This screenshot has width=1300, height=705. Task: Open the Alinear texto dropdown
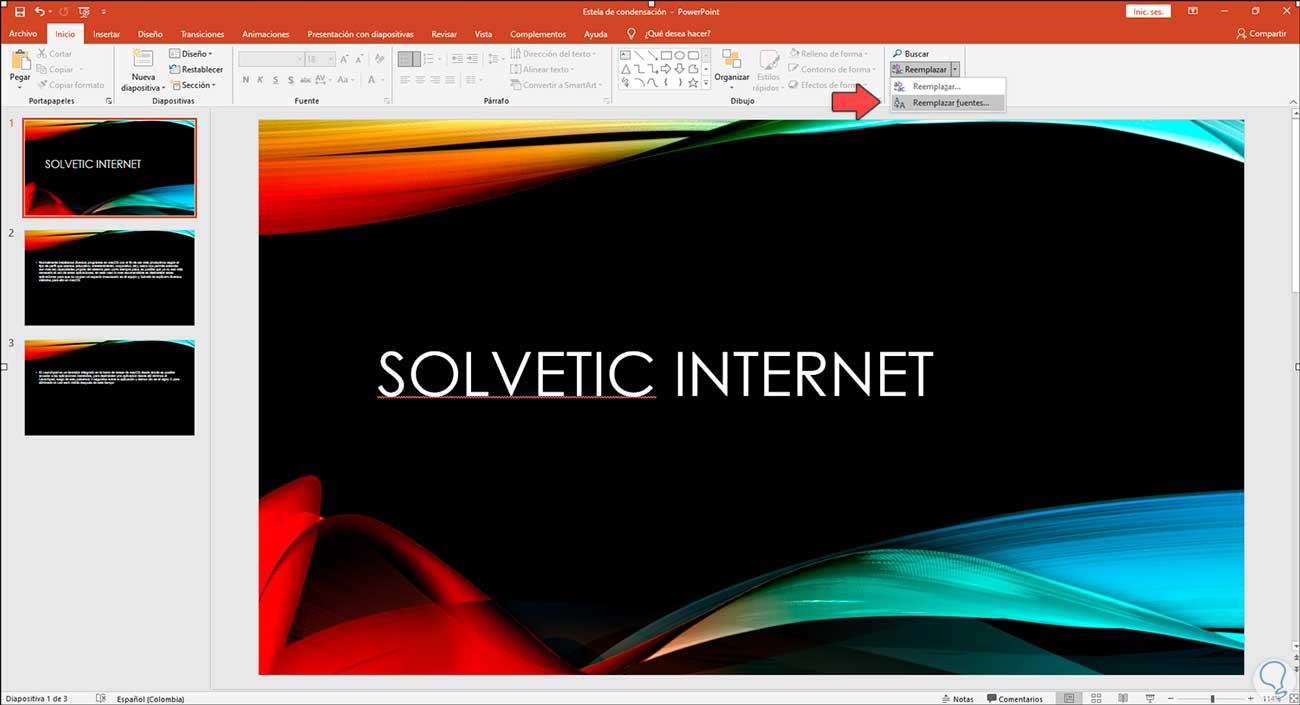click(x=541, y=70)
